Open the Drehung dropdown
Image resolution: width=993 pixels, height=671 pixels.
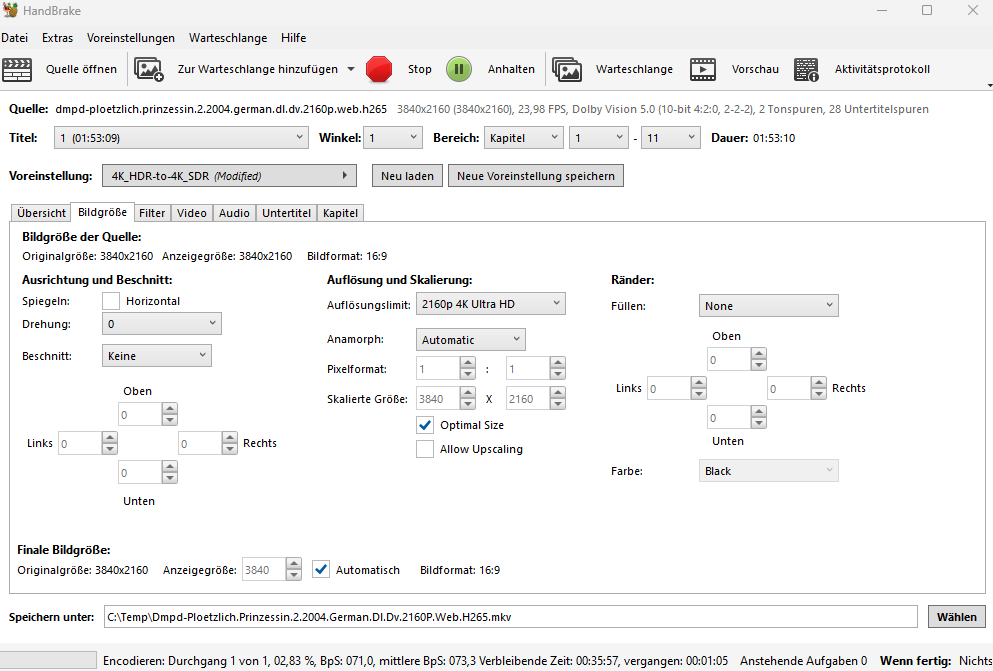[161, 324]
